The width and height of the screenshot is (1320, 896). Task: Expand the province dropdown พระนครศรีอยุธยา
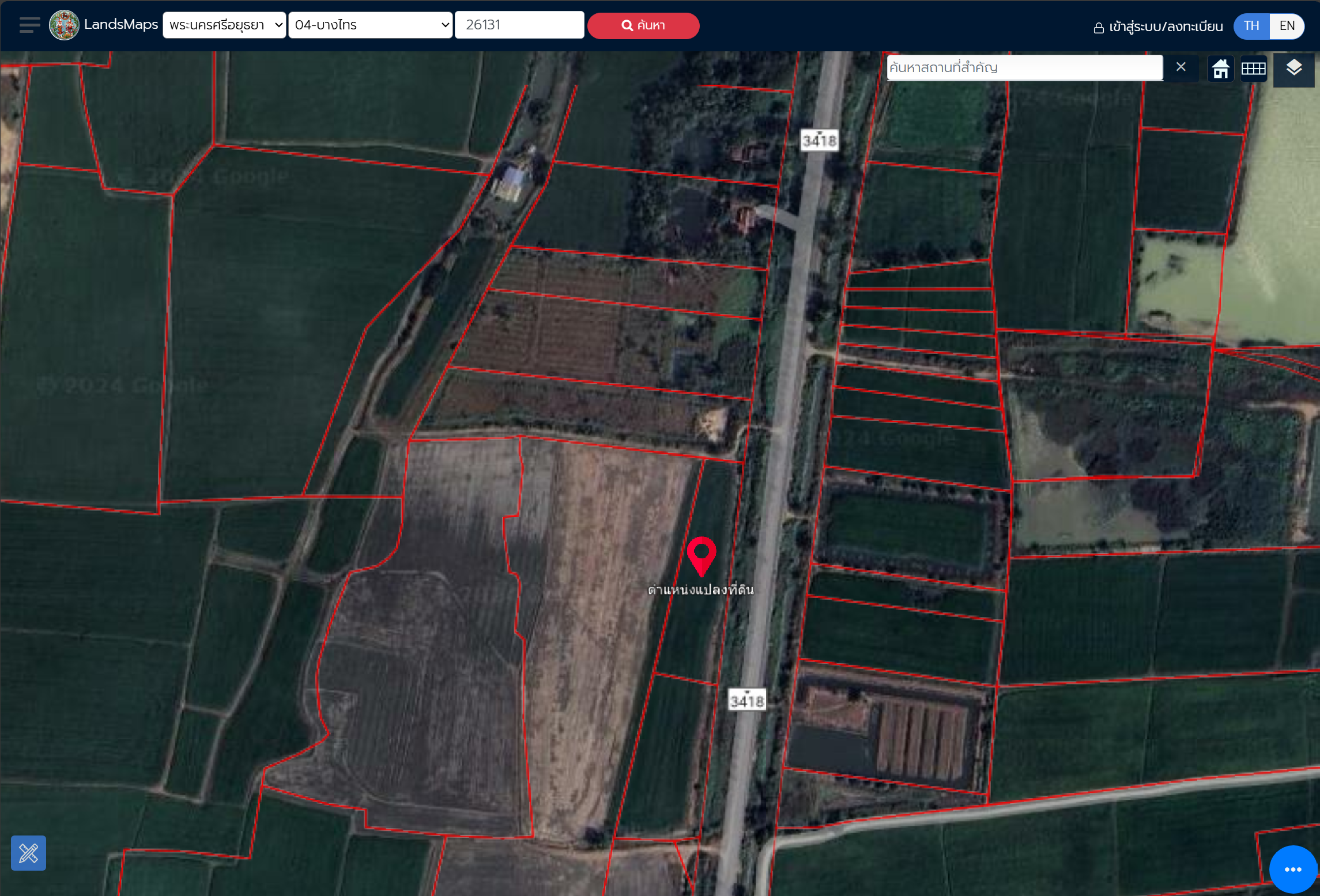(224, 25)
